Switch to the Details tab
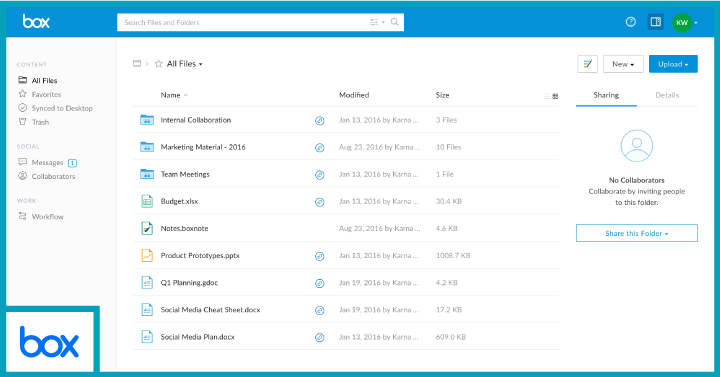 click(x=667, y=95)
